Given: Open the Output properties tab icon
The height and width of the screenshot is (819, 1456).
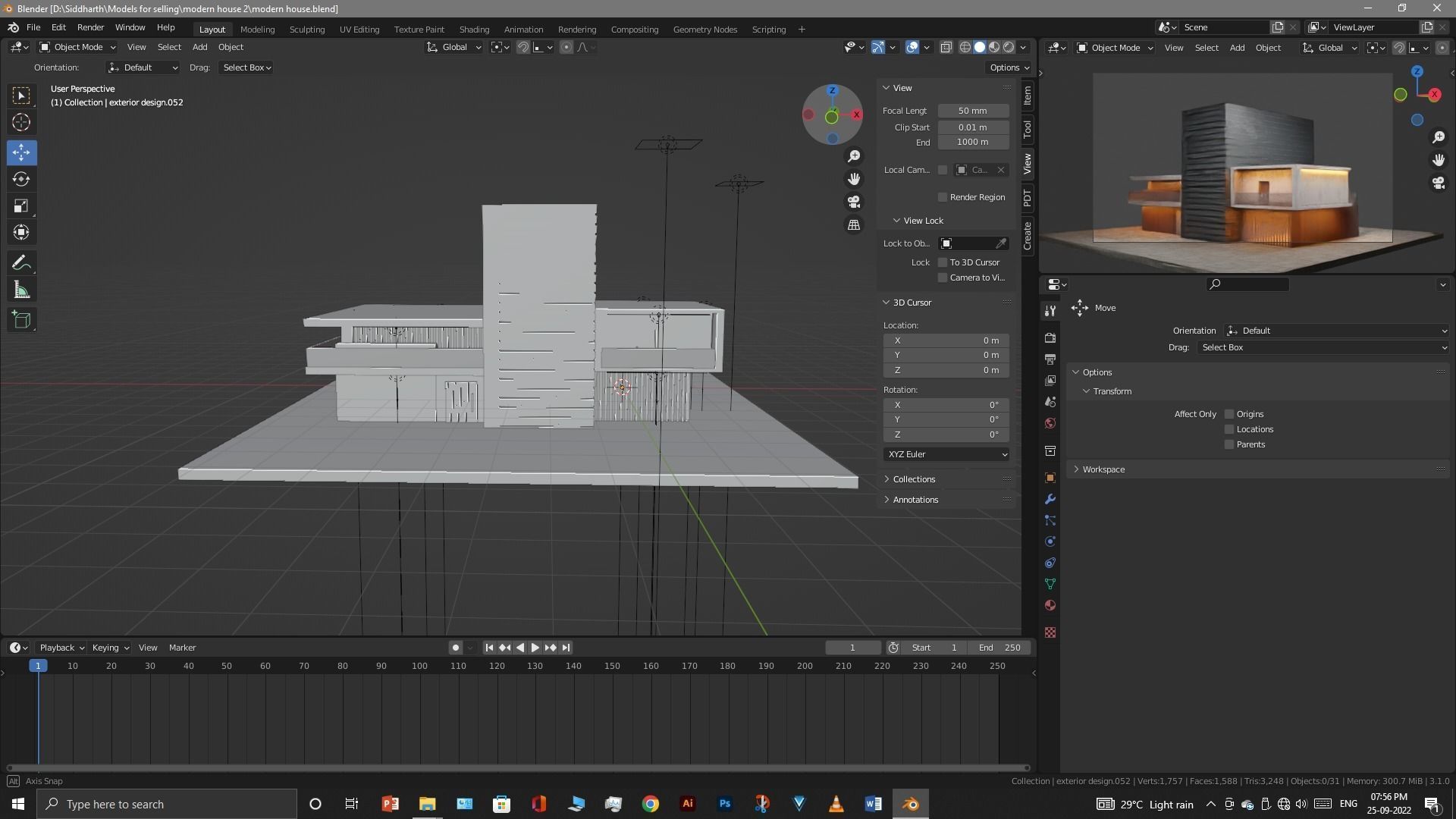Looking at the screenshot, I should click(x=1050, y=359).
